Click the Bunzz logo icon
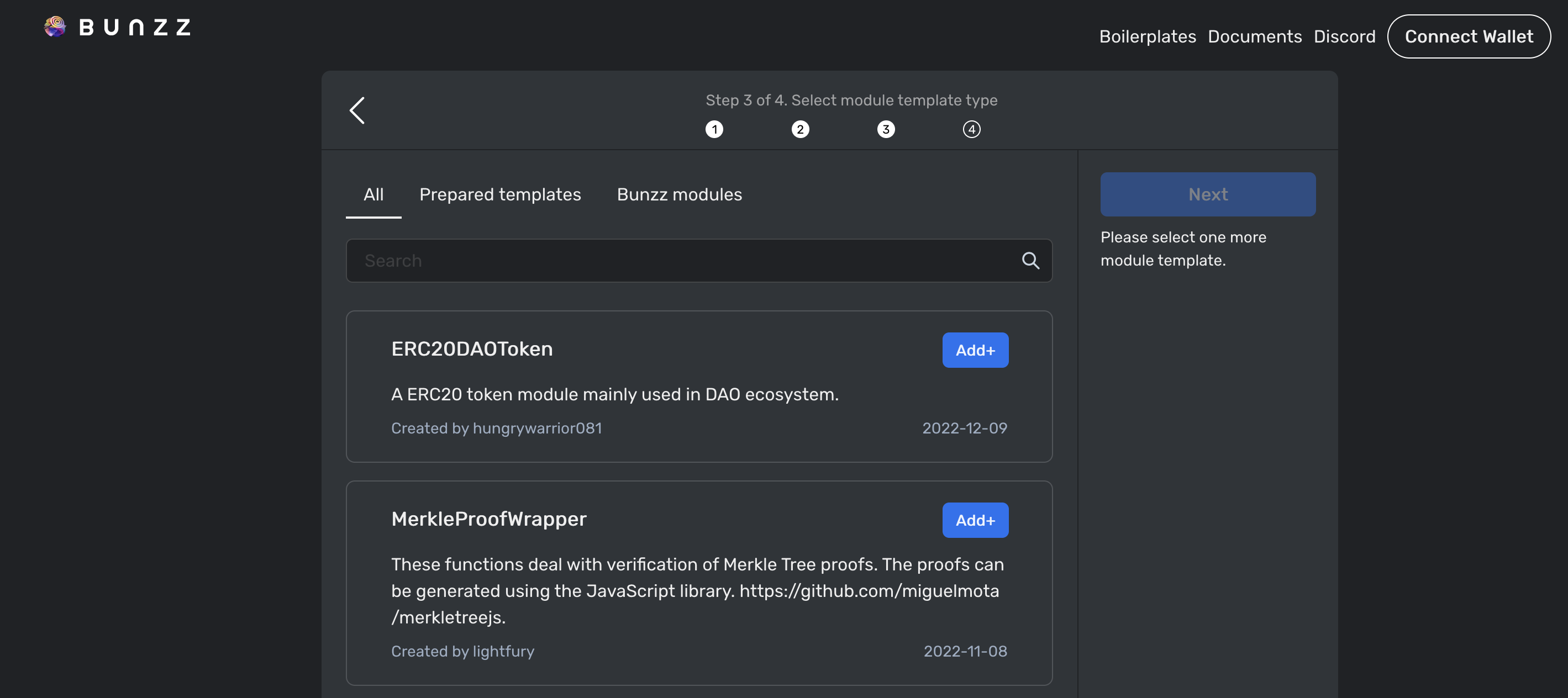The height and width of the screenshot is (698, 1568). point(55,27)
